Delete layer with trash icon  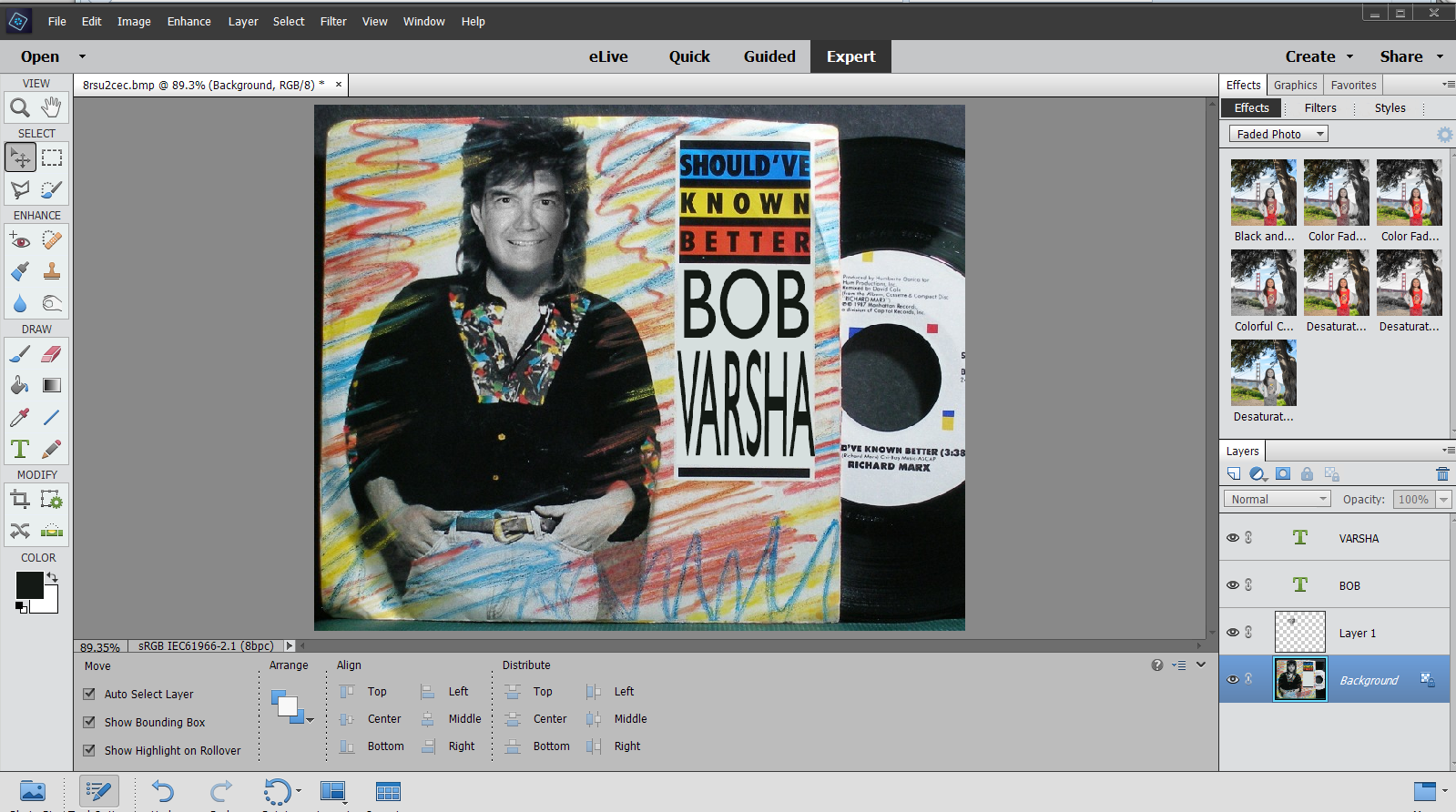click(1442, 473)
